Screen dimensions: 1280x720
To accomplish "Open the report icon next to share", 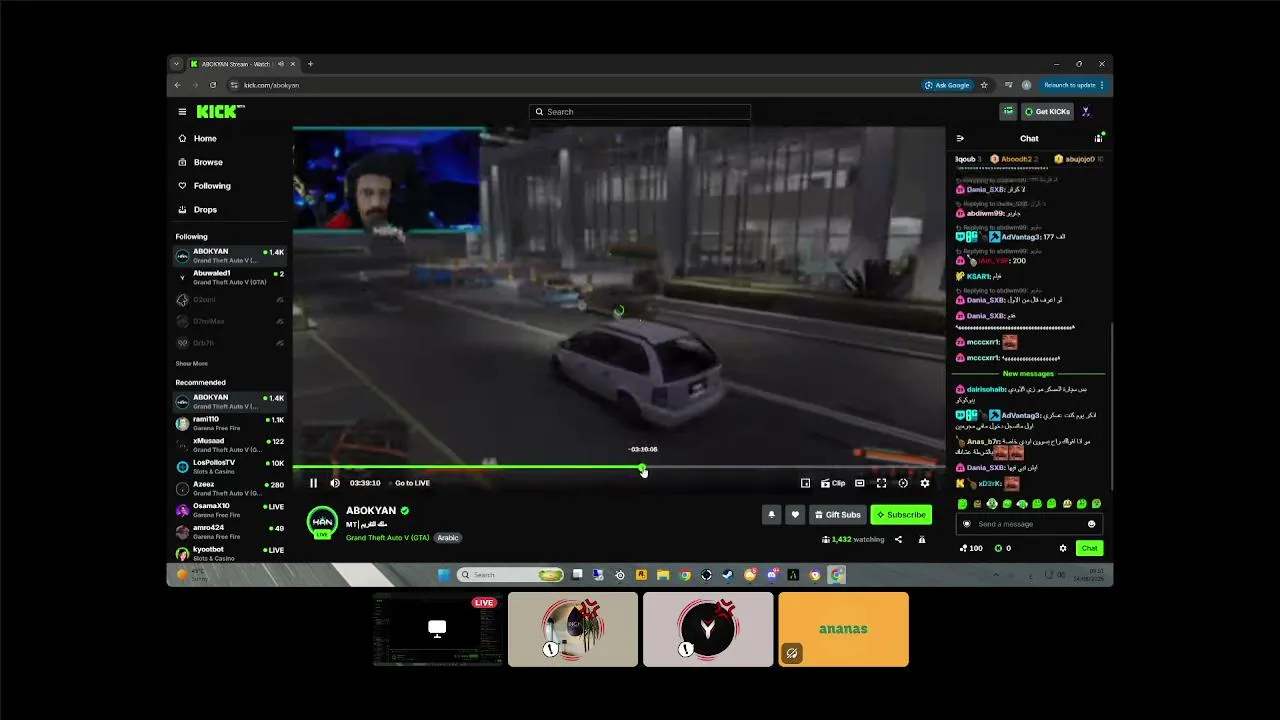I will [x=922, y=540].
